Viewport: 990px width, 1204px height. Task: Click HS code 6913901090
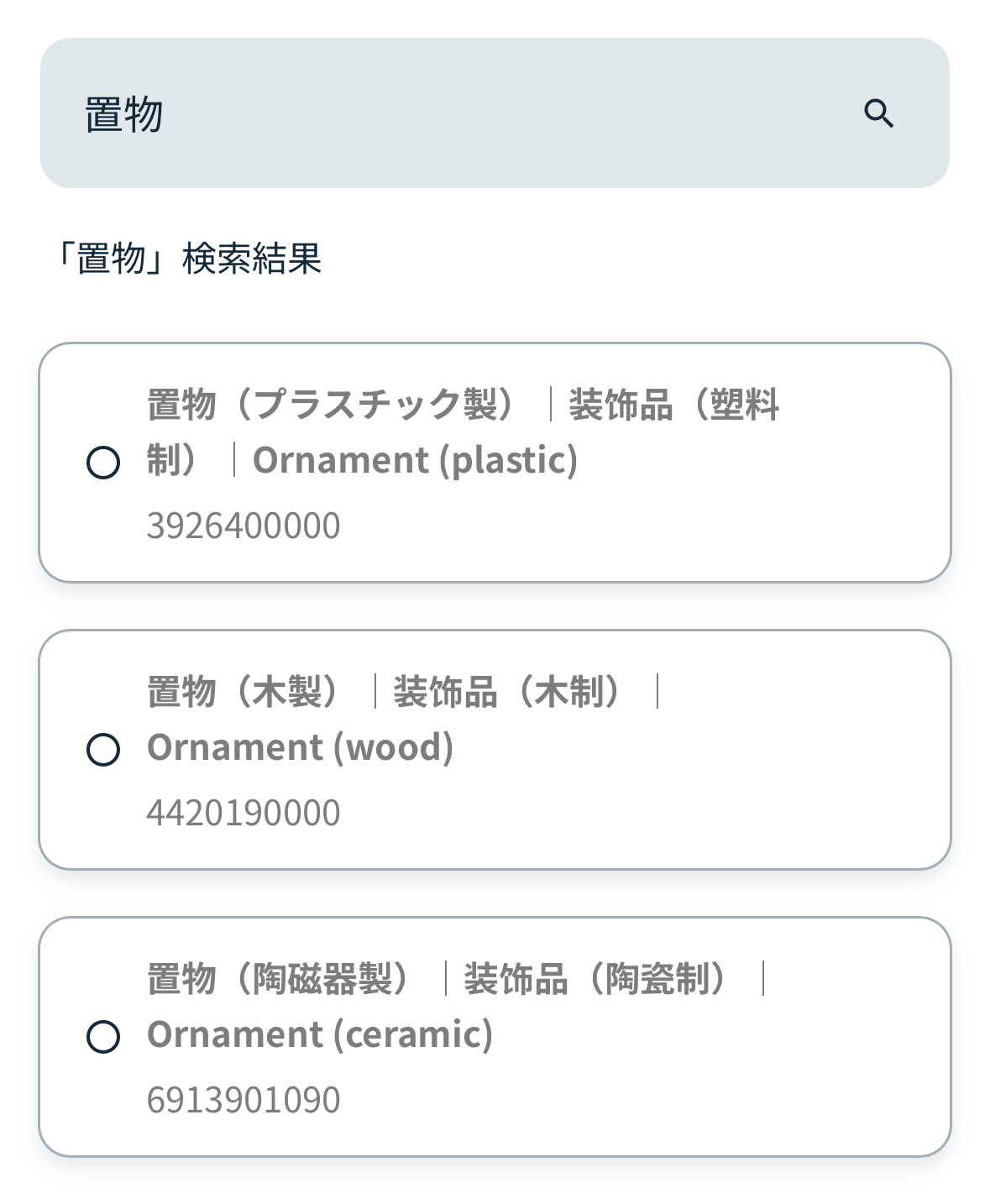coord(244,1100)
